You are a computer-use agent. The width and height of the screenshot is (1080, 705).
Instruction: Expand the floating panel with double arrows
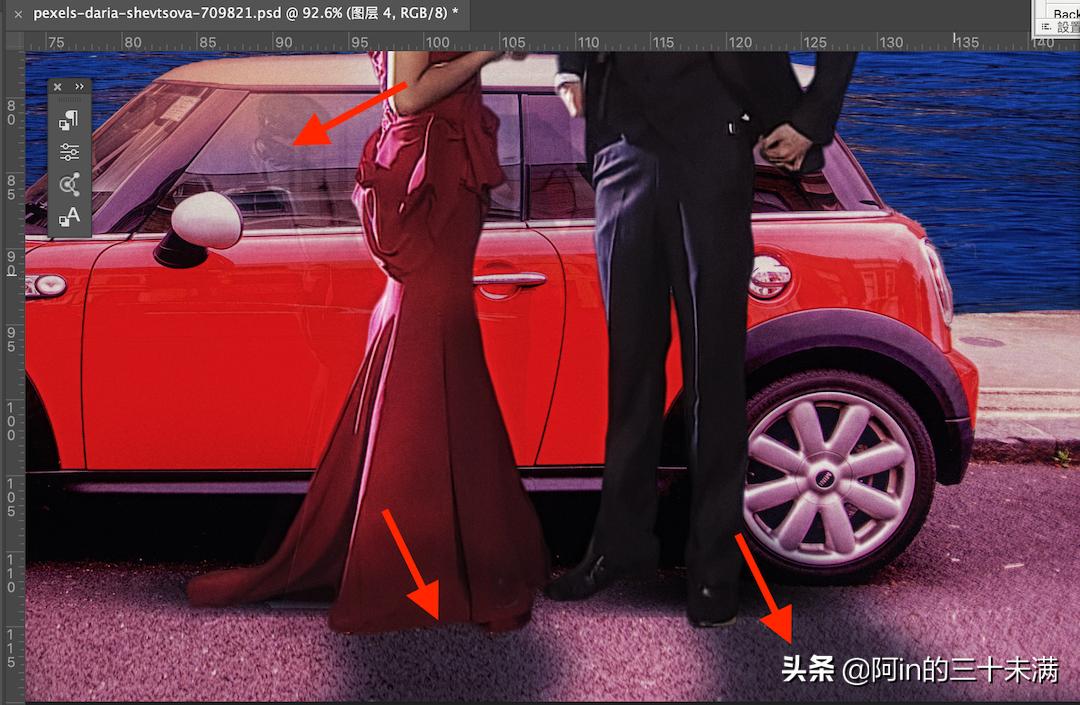point(80,87)
